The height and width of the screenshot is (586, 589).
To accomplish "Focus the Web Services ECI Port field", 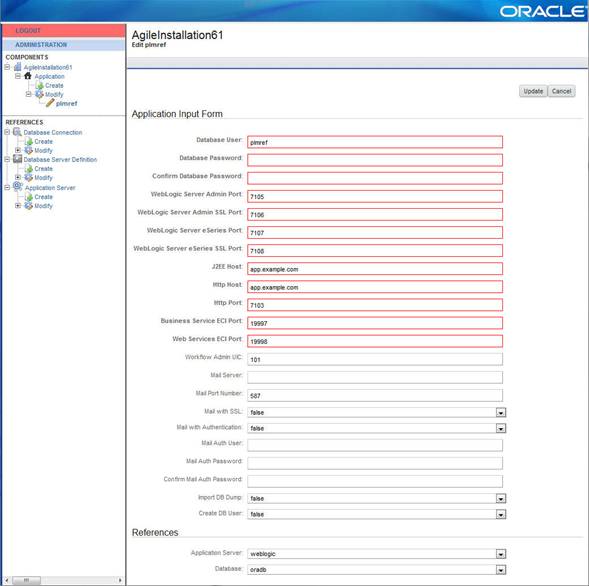I will [375, 341].
